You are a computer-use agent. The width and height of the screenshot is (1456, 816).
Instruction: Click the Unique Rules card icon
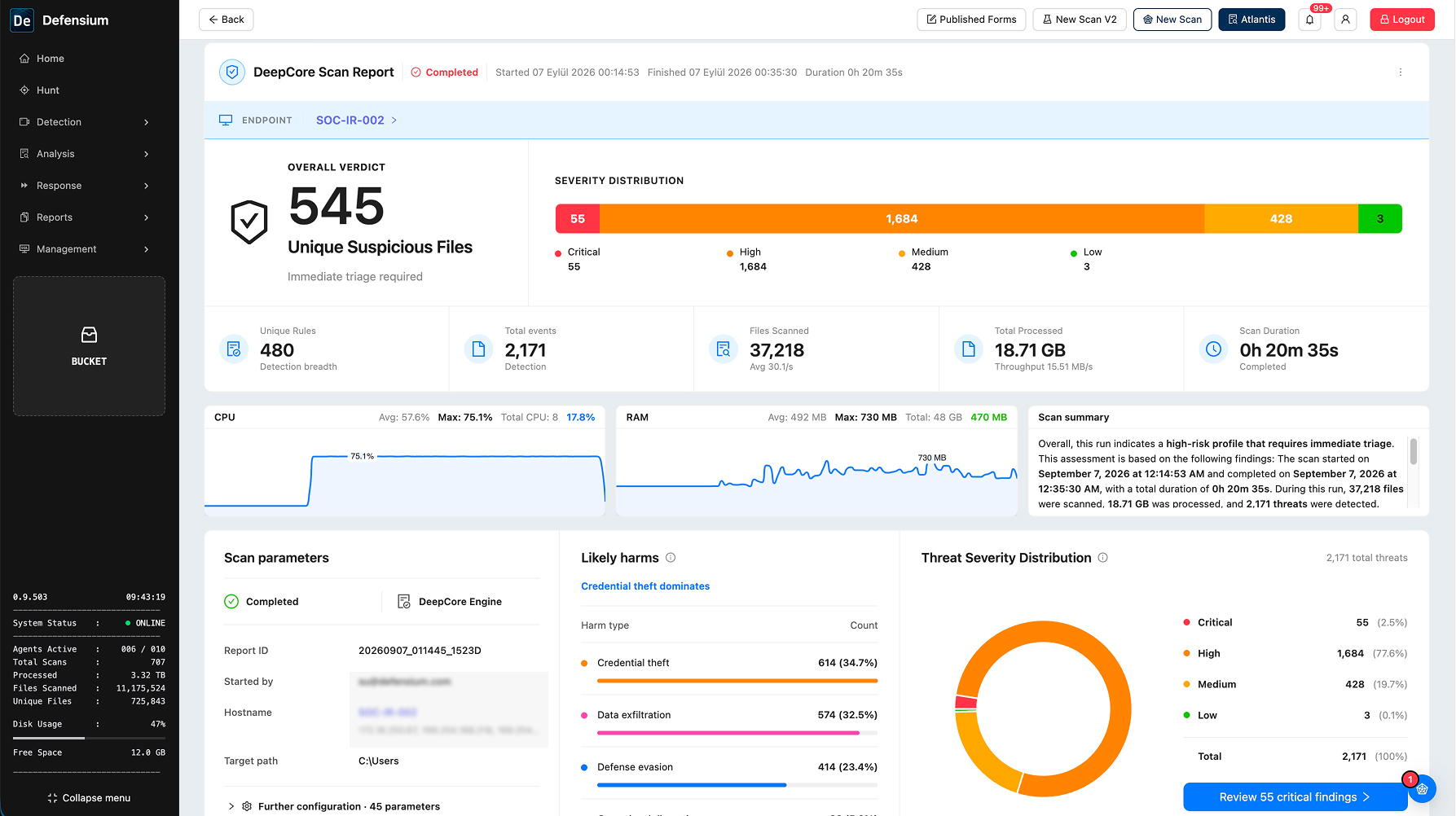tap(234, 349)
